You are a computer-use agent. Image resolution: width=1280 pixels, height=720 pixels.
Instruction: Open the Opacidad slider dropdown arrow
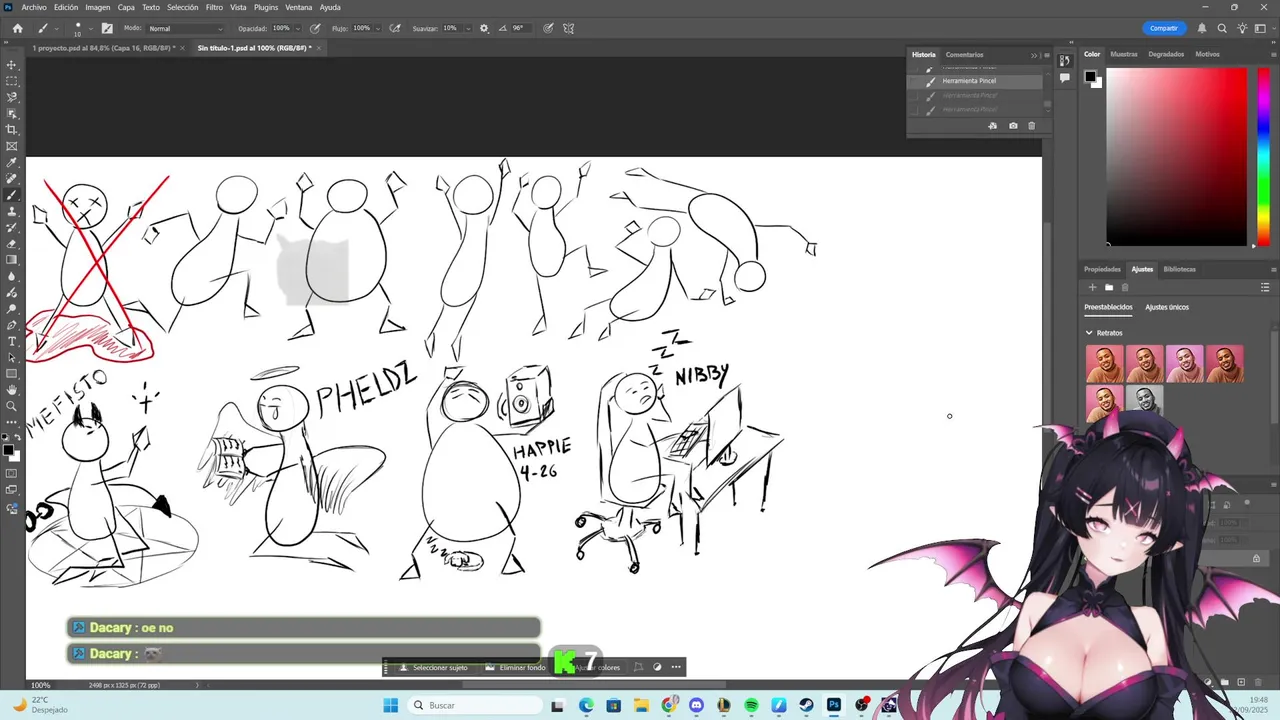[297, 28]
